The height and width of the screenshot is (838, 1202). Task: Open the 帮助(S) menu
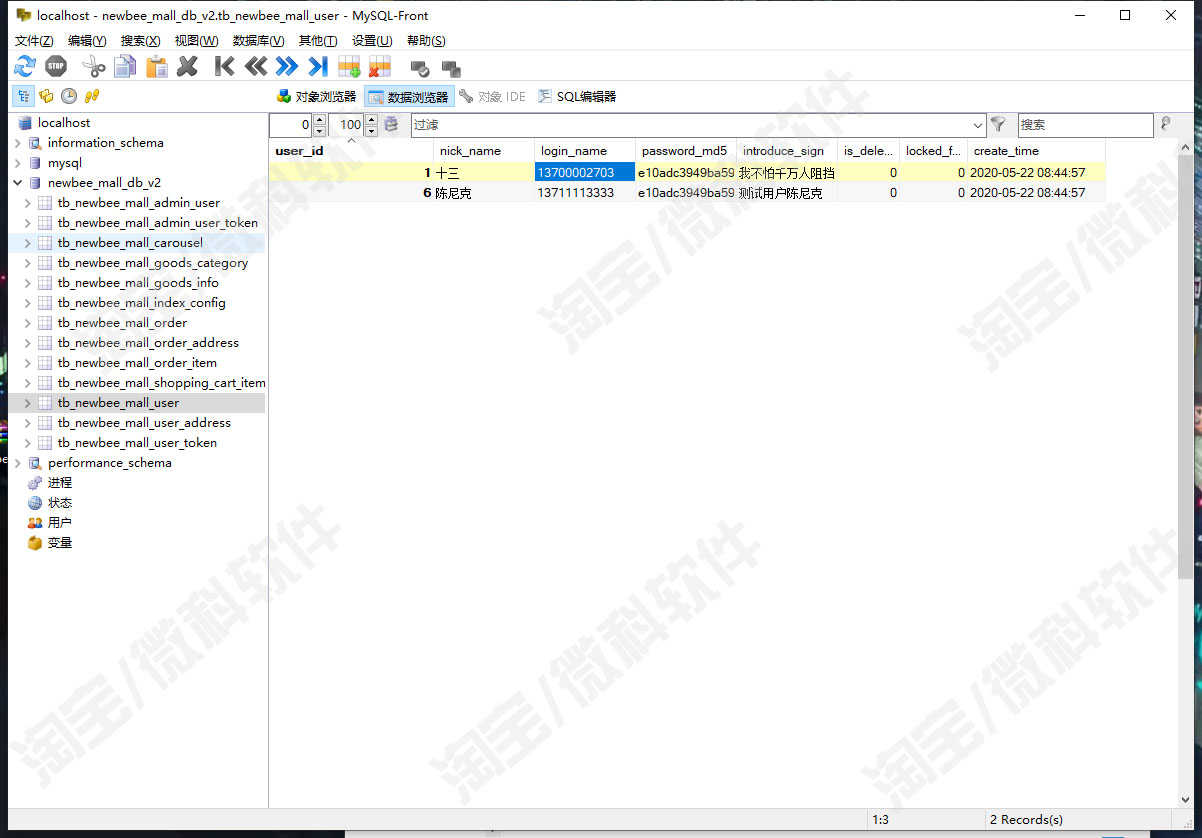pos(426,40)
